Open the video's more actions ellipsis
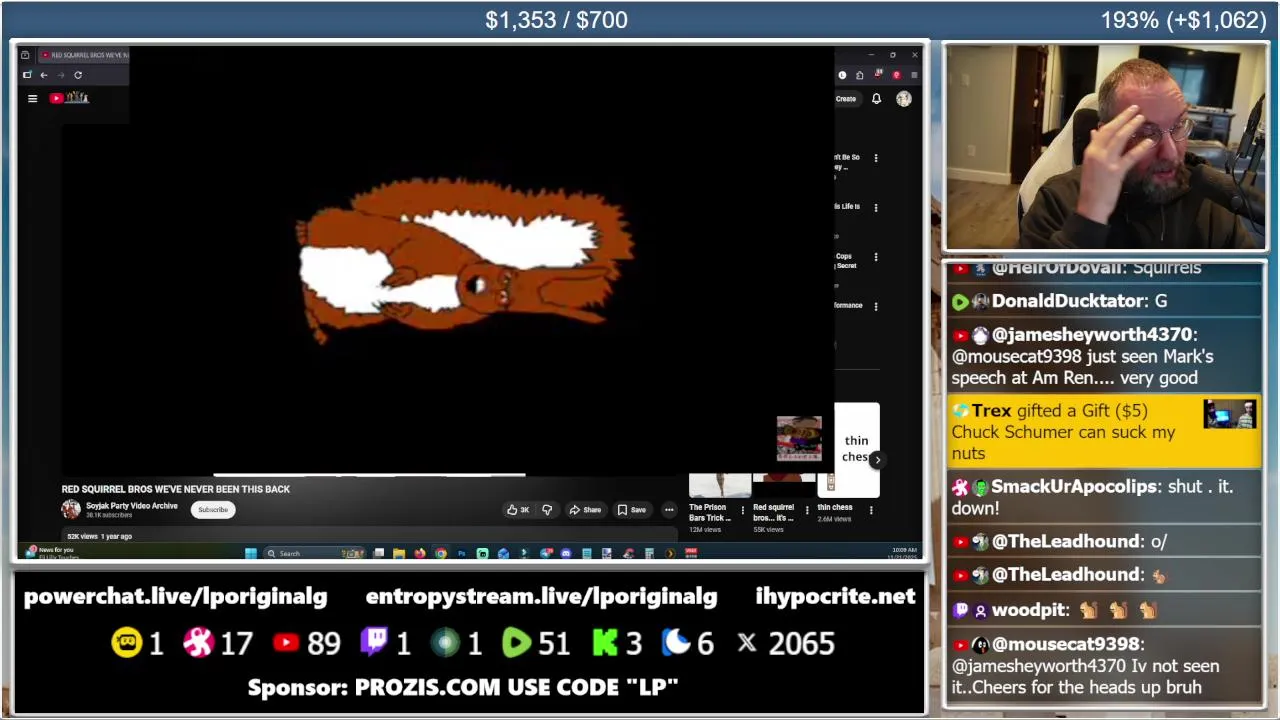The height and width of the screenshot is (720, 1280). click(x=669, y=510)
